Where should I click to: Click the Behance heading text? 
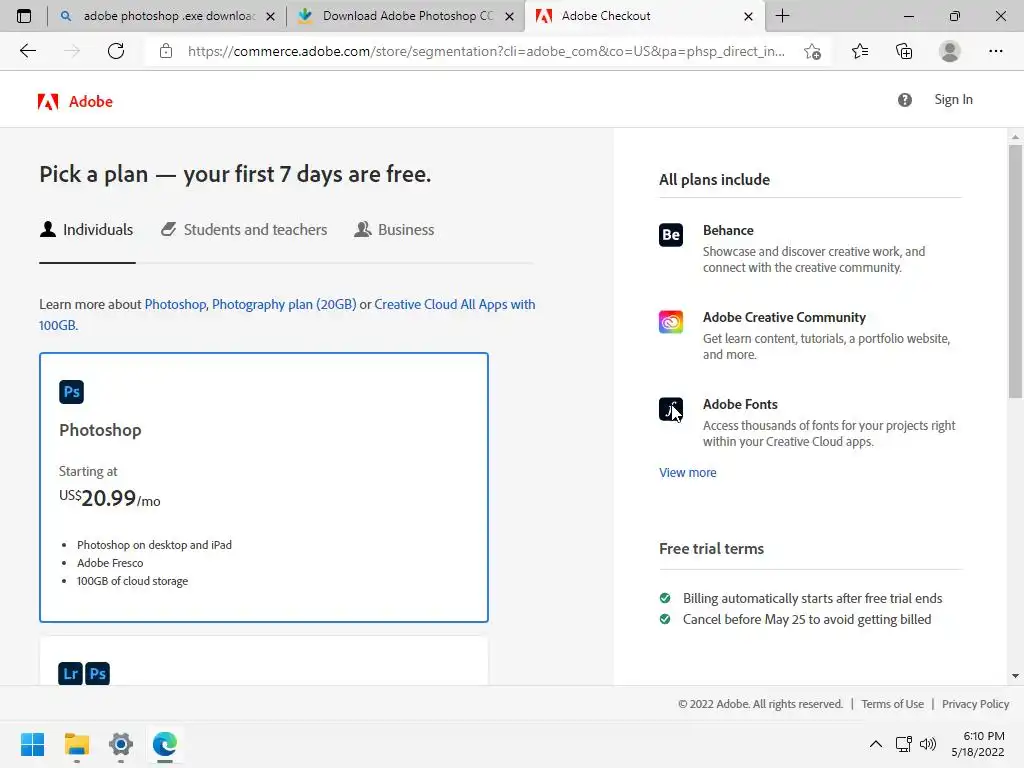[x=728, y=231]
